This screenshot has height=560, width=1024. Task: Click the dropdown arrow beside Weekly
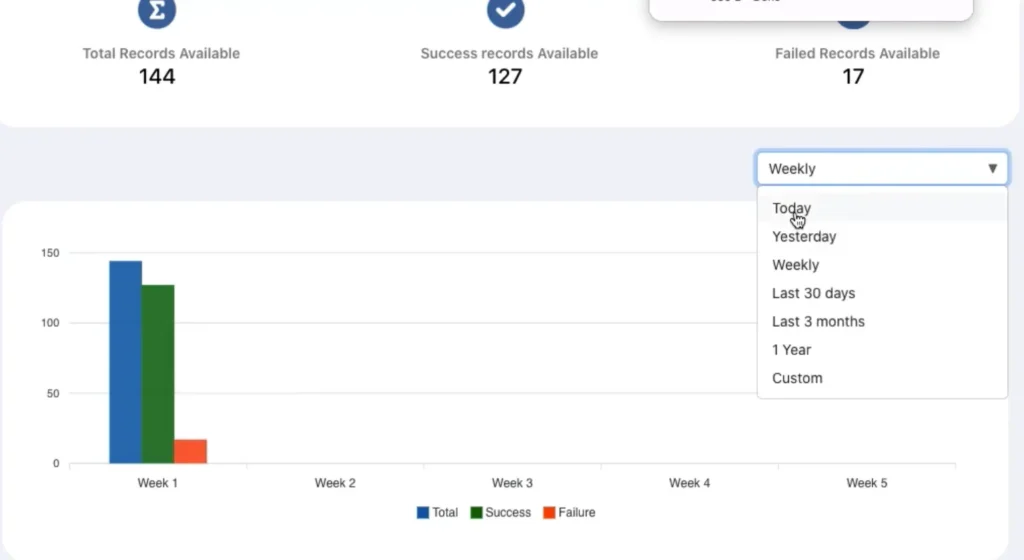pos(993,168)
